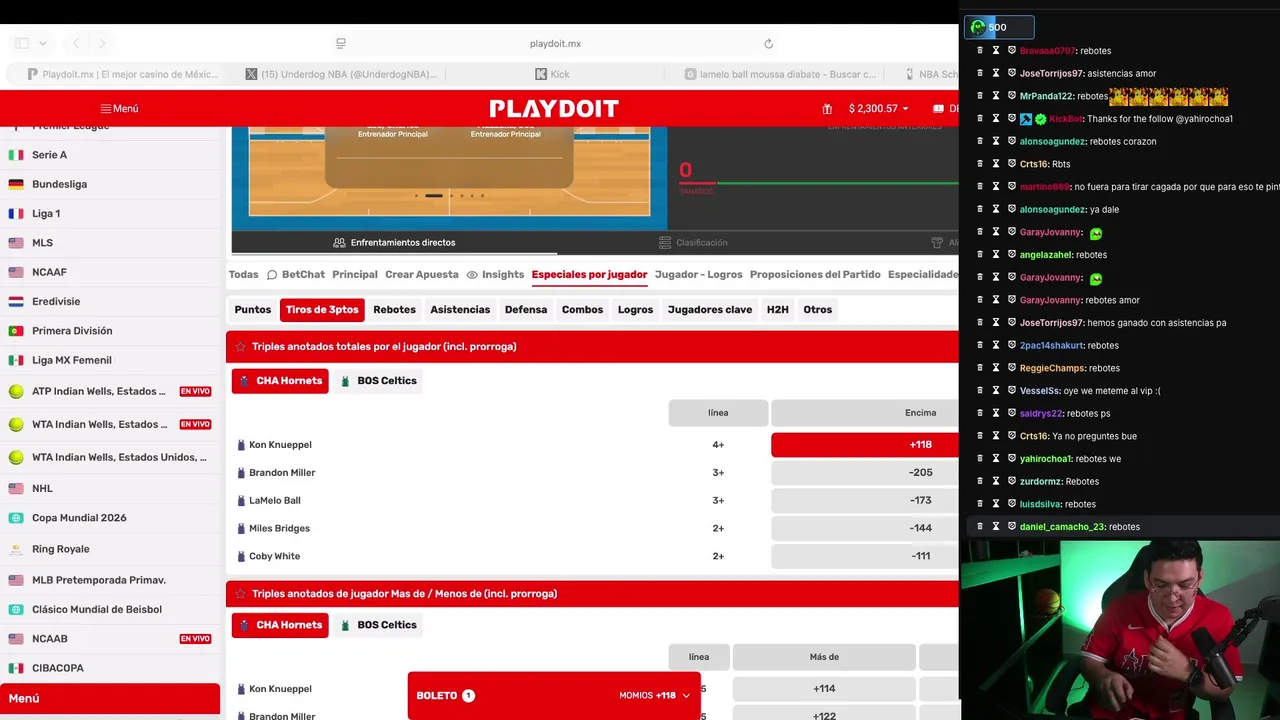Open the NHL league in sidebar
Screen dimensions: 1280x720
(110, 489)
